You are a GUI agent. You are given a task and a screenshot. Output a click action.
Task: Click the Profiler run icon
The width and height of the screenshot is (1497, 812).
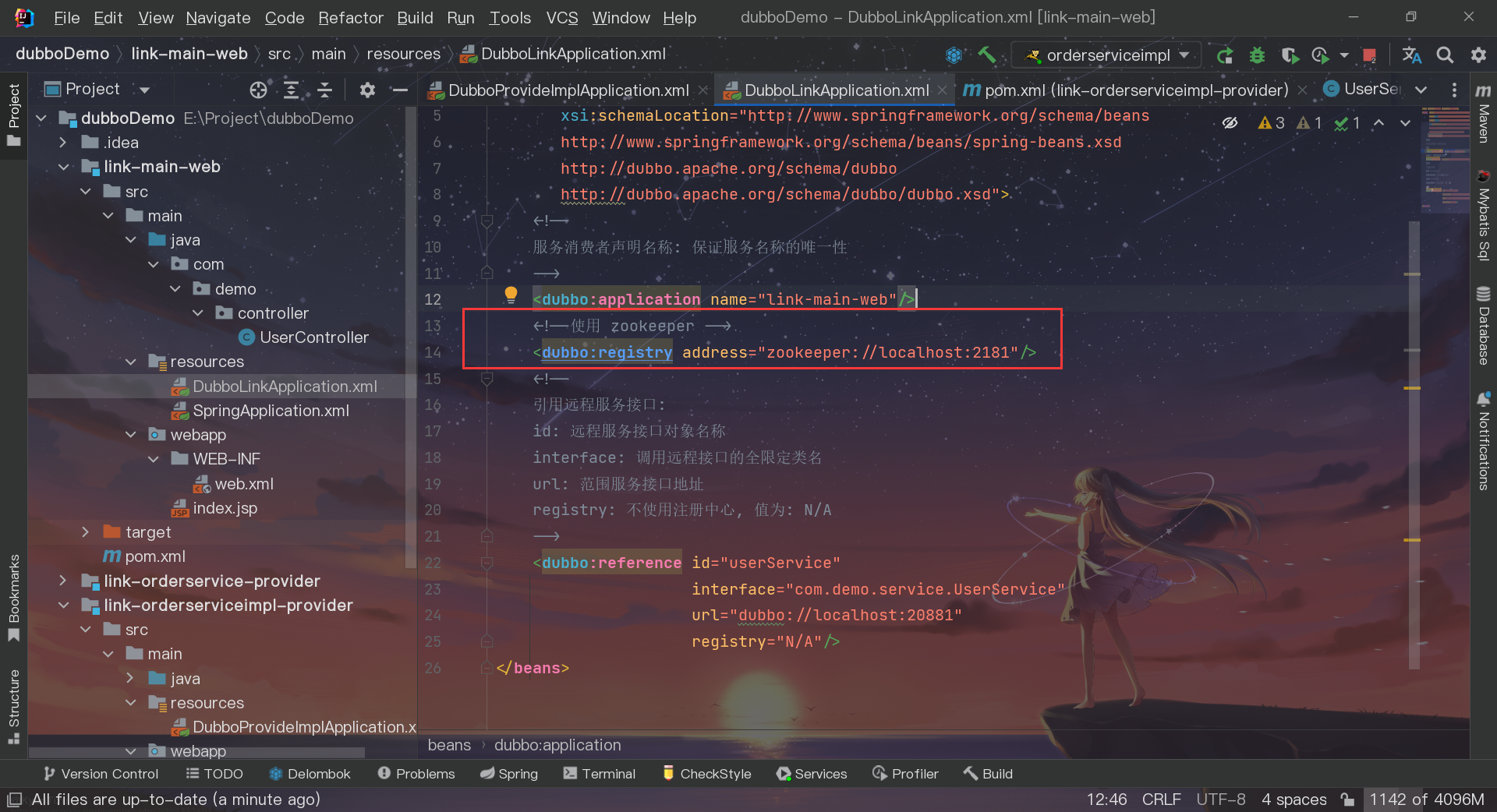pyautogui.click(x=1320, y=55)
